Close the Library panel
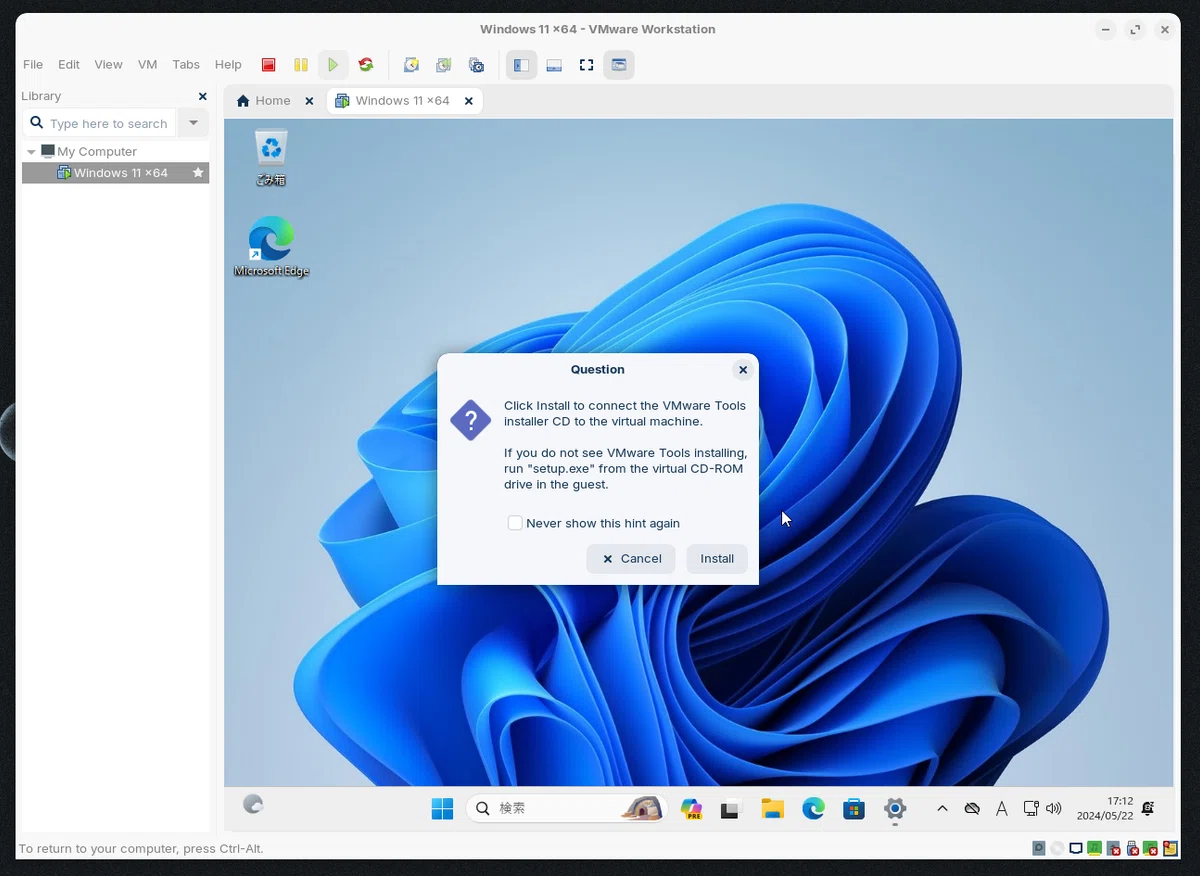Screen dimensions: 1200x876 pyautogui.click(x=203, y=96)
